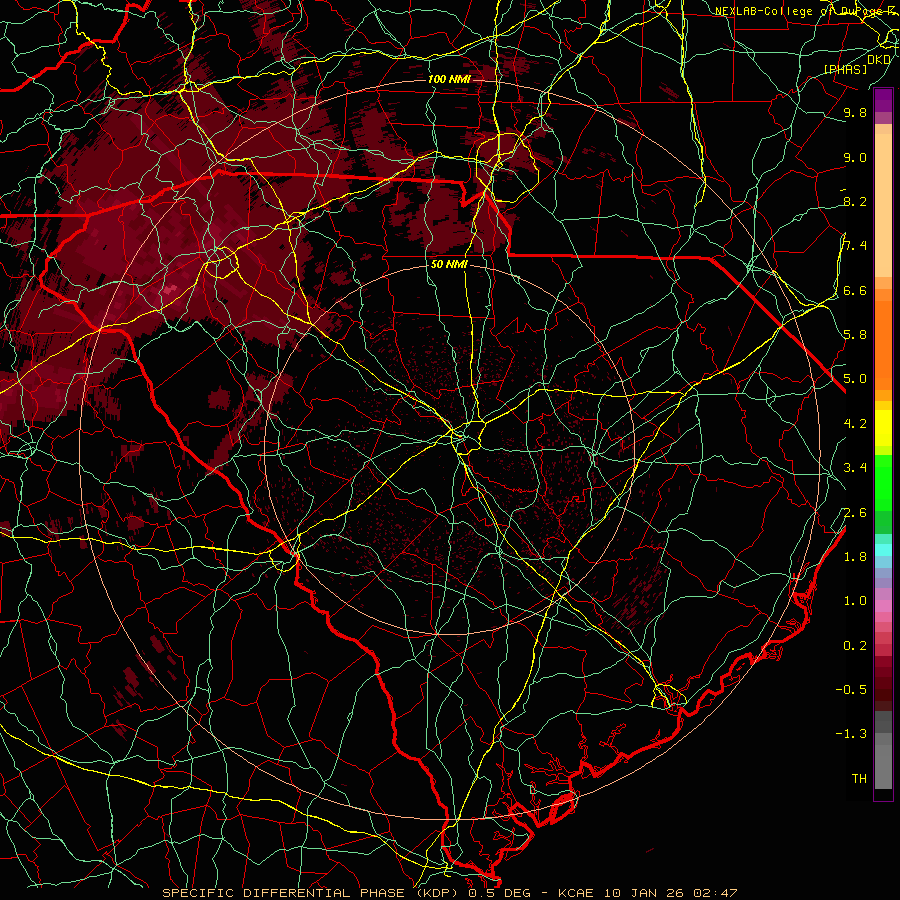Select the 1.8 value on the legend

855,557
